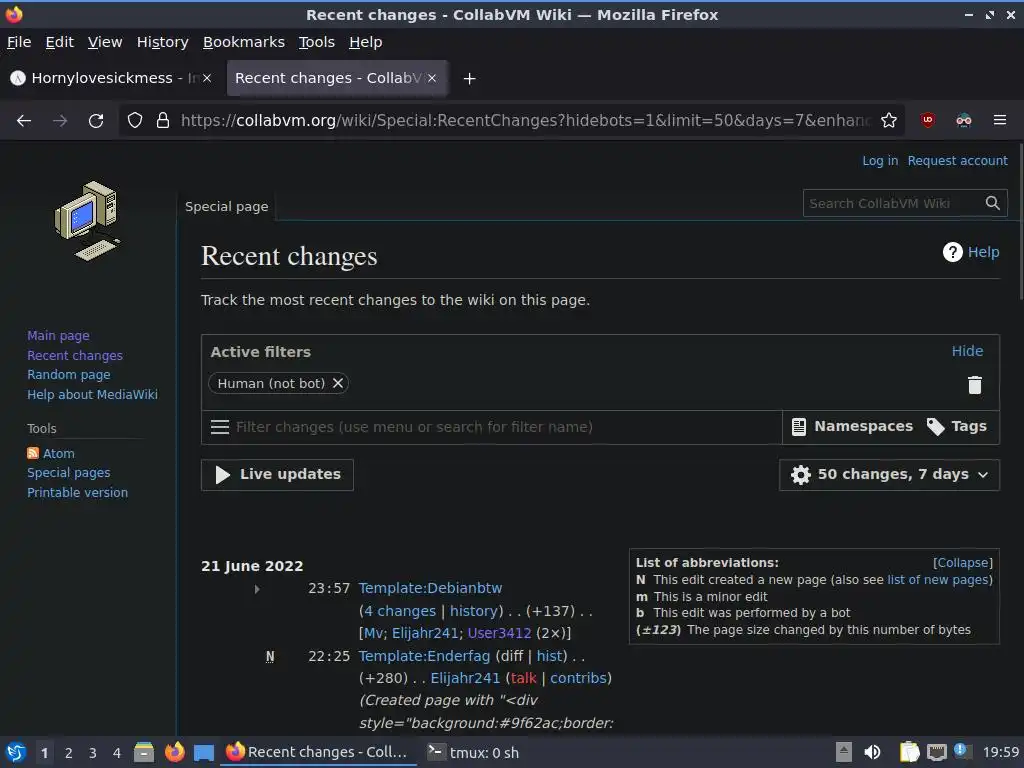The height and width of the screenshot is (768, 1024).
Task: Click the eject tray icon
Action: (x=844, y=752)
